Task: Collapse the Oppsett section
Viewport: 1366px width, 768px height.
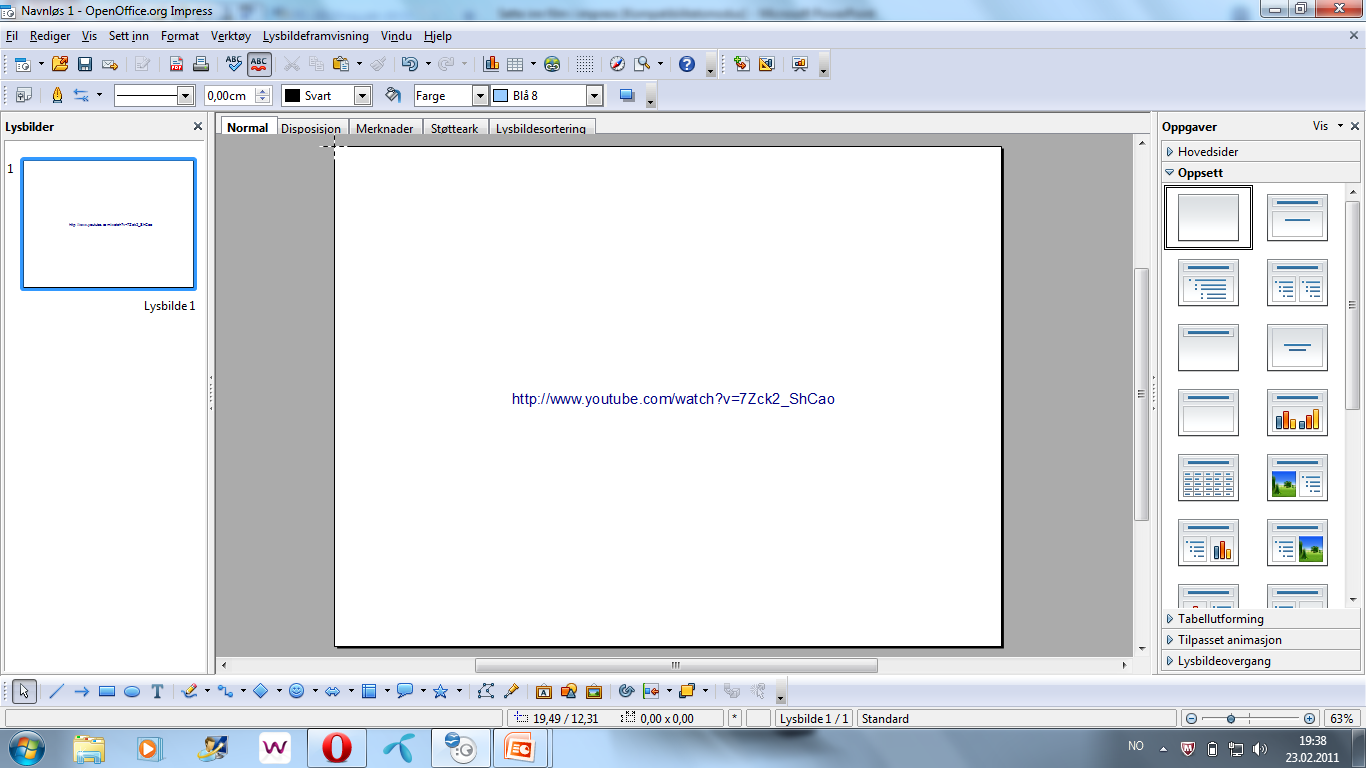Action: click(1260, 173)
